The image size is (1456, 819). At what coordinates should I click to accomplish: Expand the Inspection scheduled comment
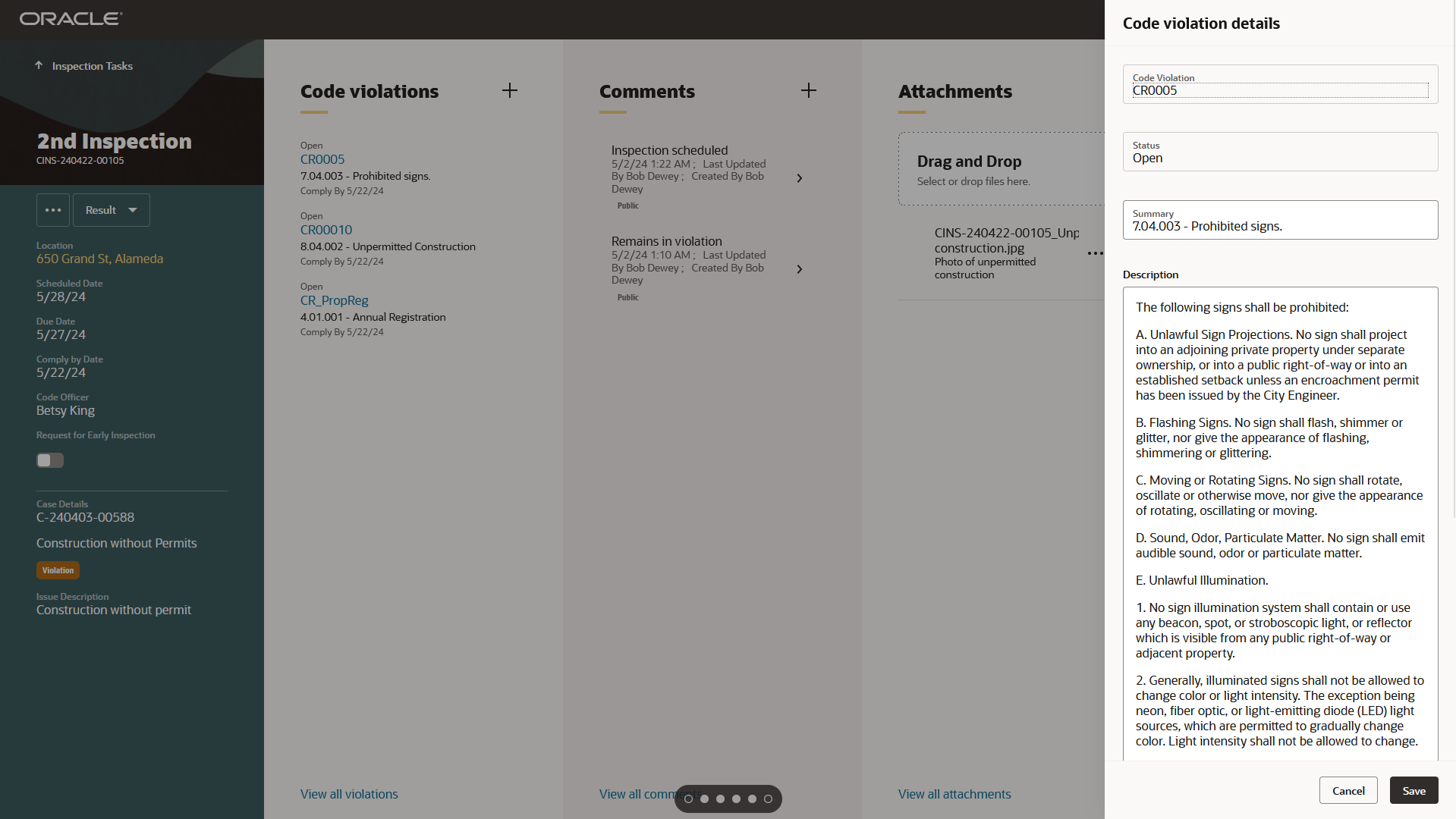tap(799, 178)
